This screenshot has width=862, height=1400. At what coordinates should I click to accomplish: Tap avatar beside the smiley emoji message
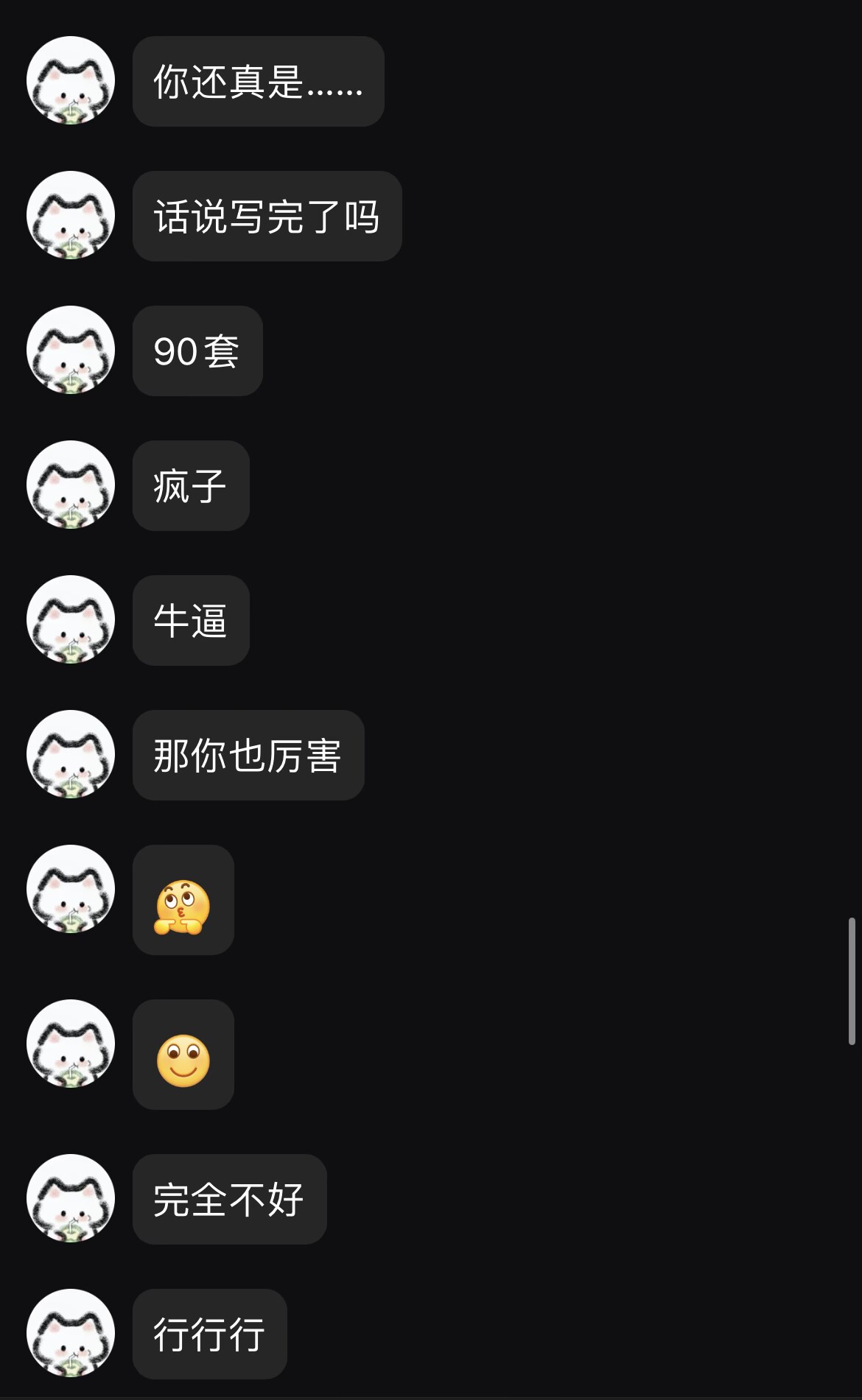coord(71,1044)
